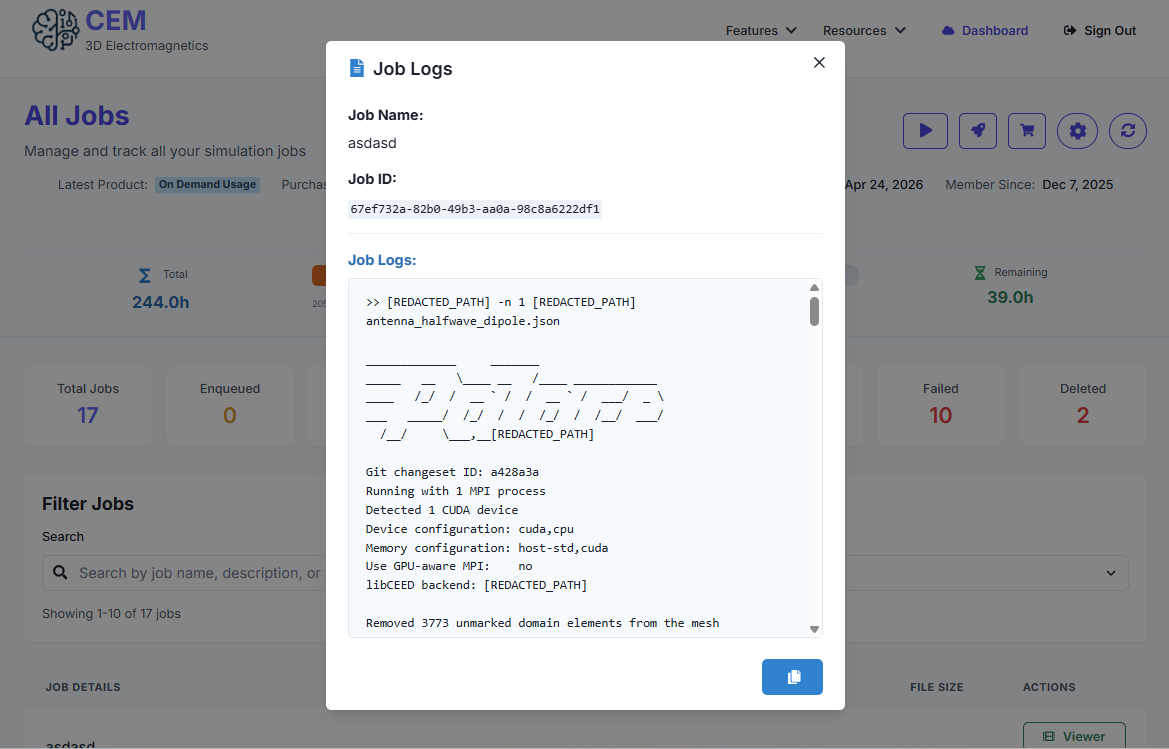Screen dimensions: 1169x749
Task: Click the FILE SIZE column header
Action: pos(936,687)
